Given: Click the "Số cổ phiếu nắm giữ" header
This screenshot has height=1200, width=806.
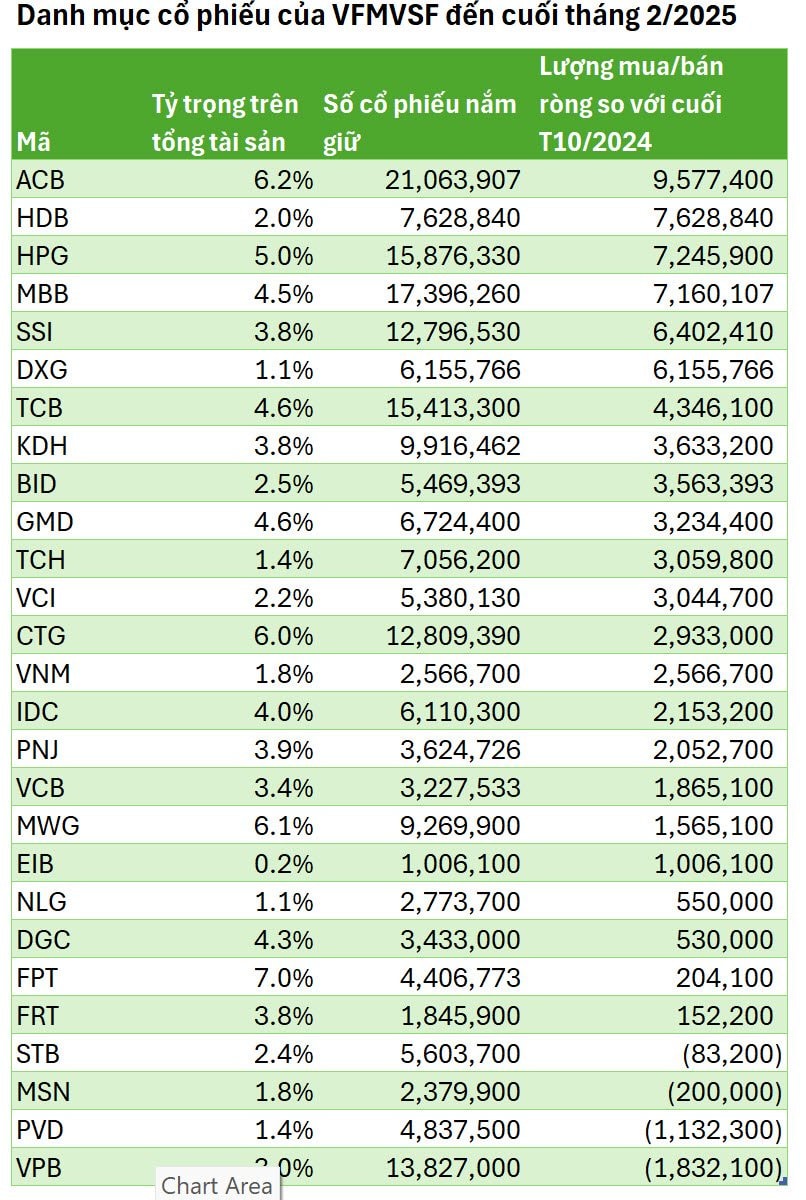Looking at the screenshot, I should (420, 123).
